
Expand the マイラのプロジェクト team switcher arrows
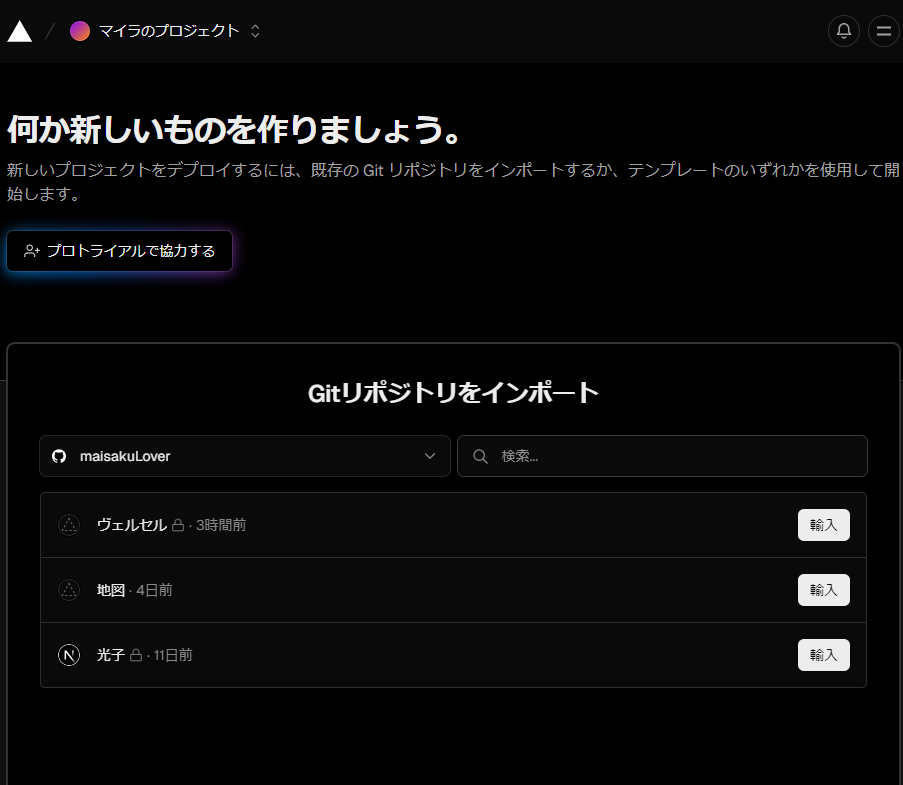pos(255,31)
